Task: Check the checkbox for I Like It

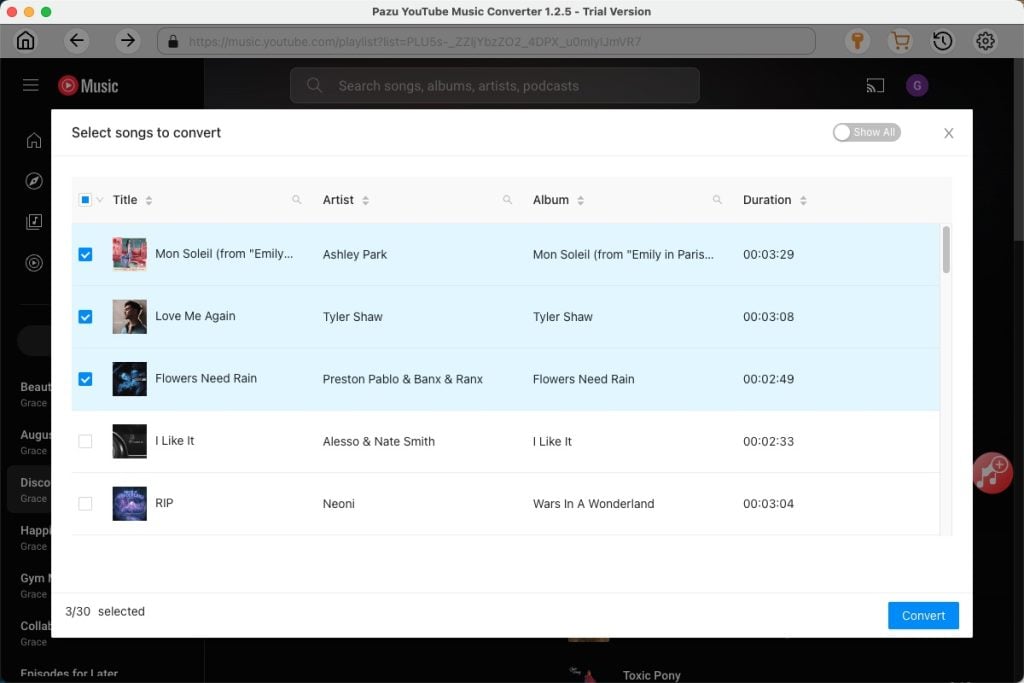Action: 85,441
